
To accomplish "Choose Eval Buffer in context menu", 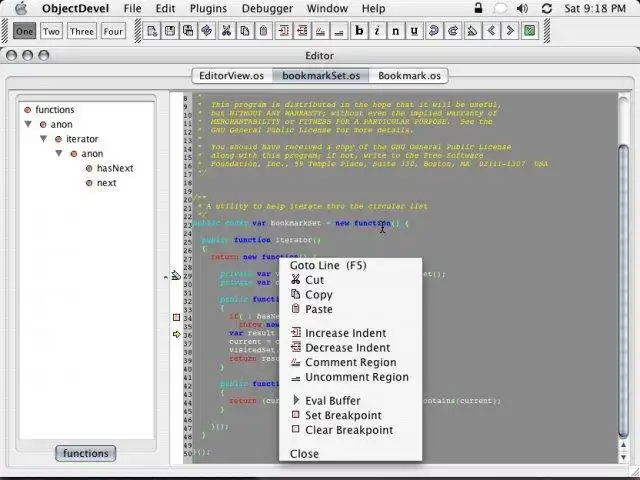I will [x=350, y=401].
